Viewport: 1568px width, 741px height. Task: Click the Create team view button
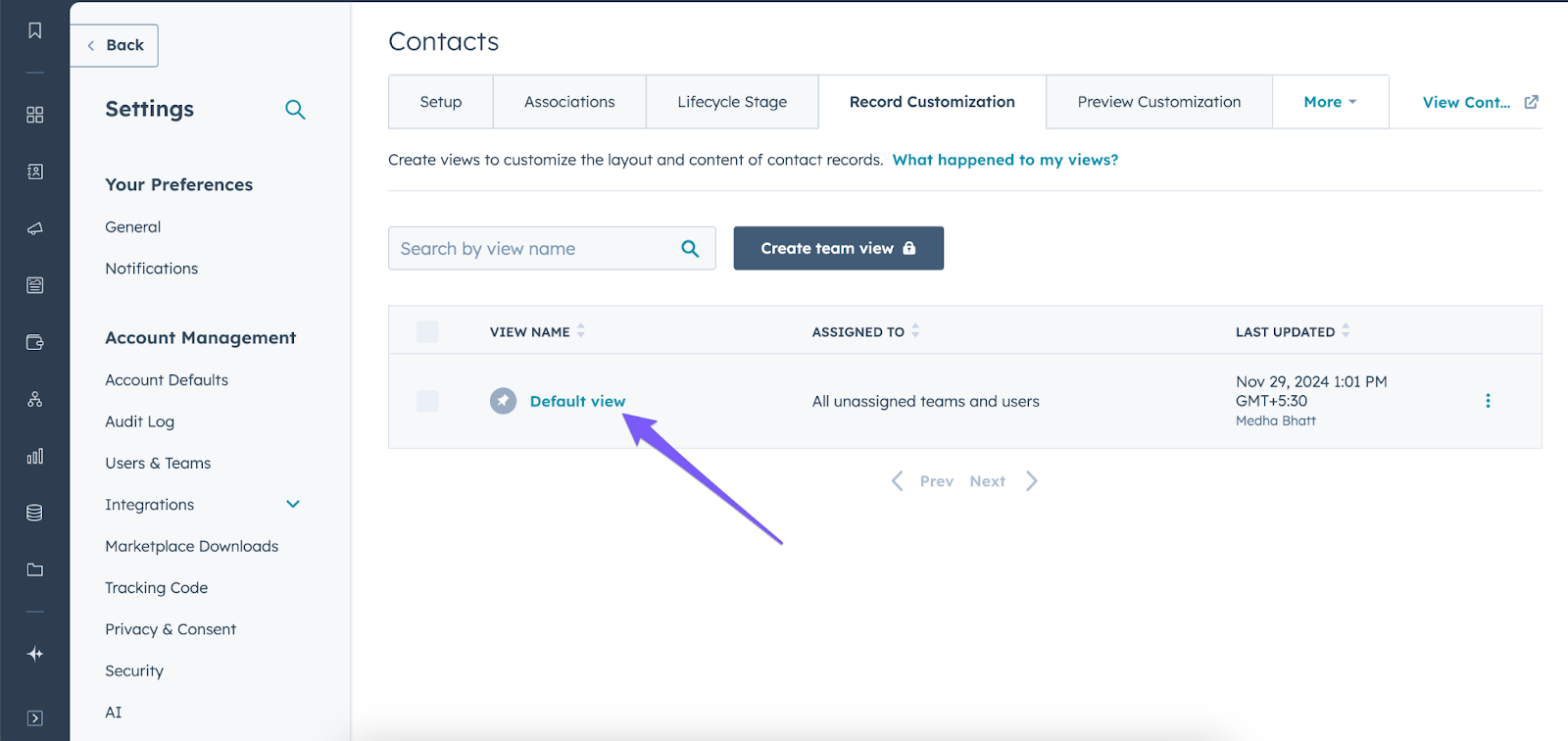click(838, 248)
